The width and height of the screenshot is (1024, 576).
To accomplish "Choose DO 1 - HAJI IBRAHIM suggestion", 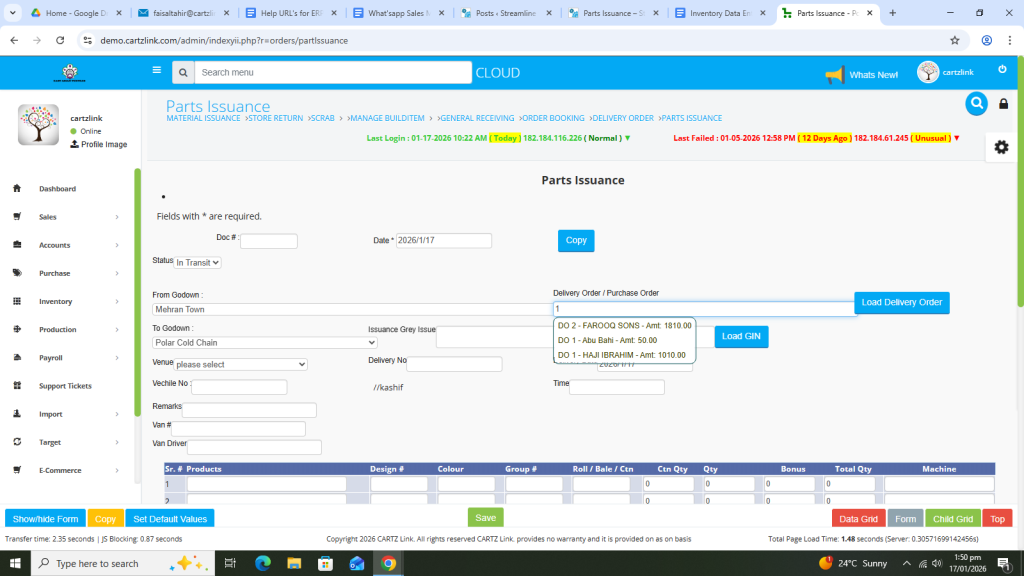I will tap(621, 355).
